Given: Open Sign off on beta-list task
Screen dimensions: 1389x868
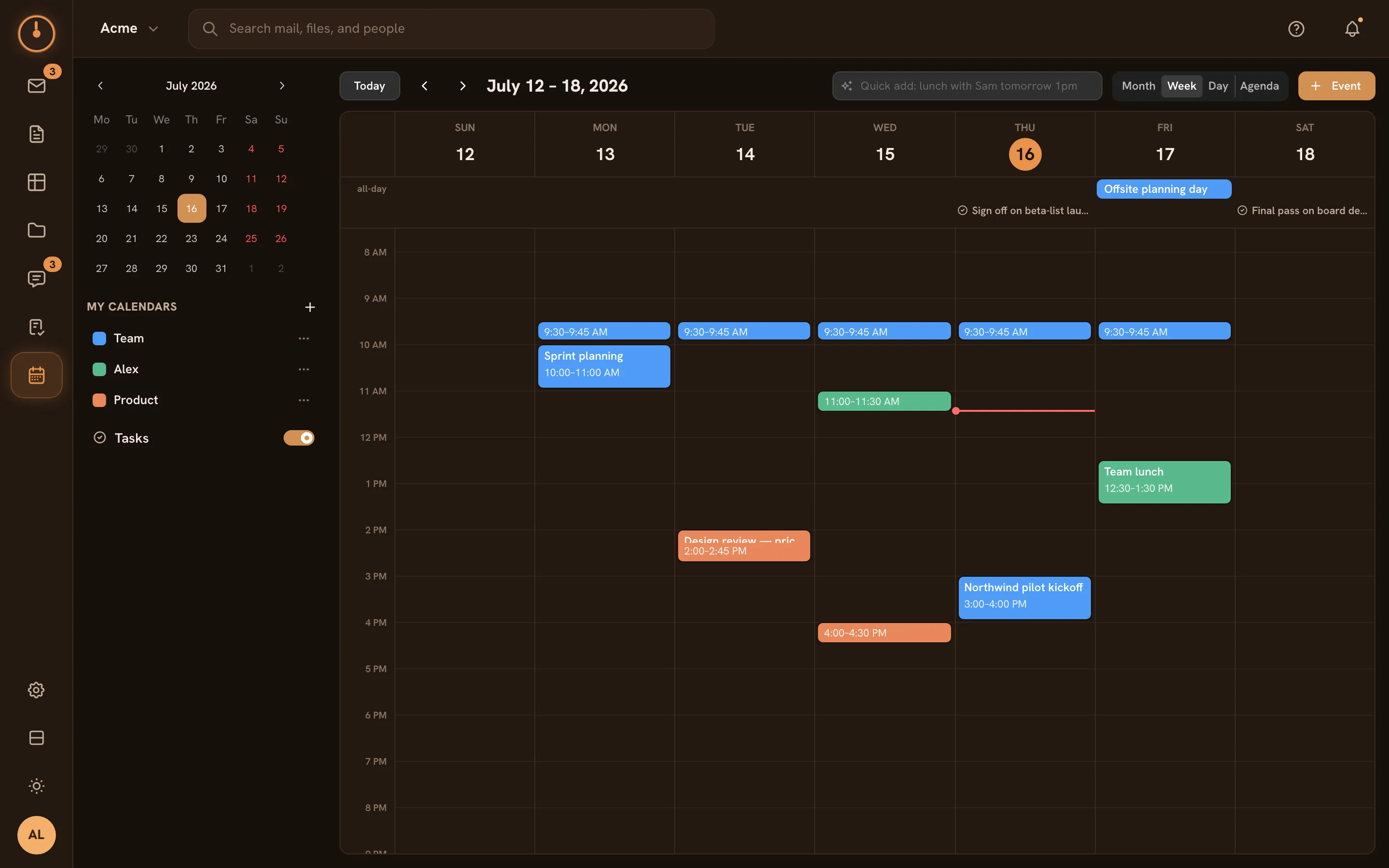Looking at the screenshot, I should pos(1024,211).
